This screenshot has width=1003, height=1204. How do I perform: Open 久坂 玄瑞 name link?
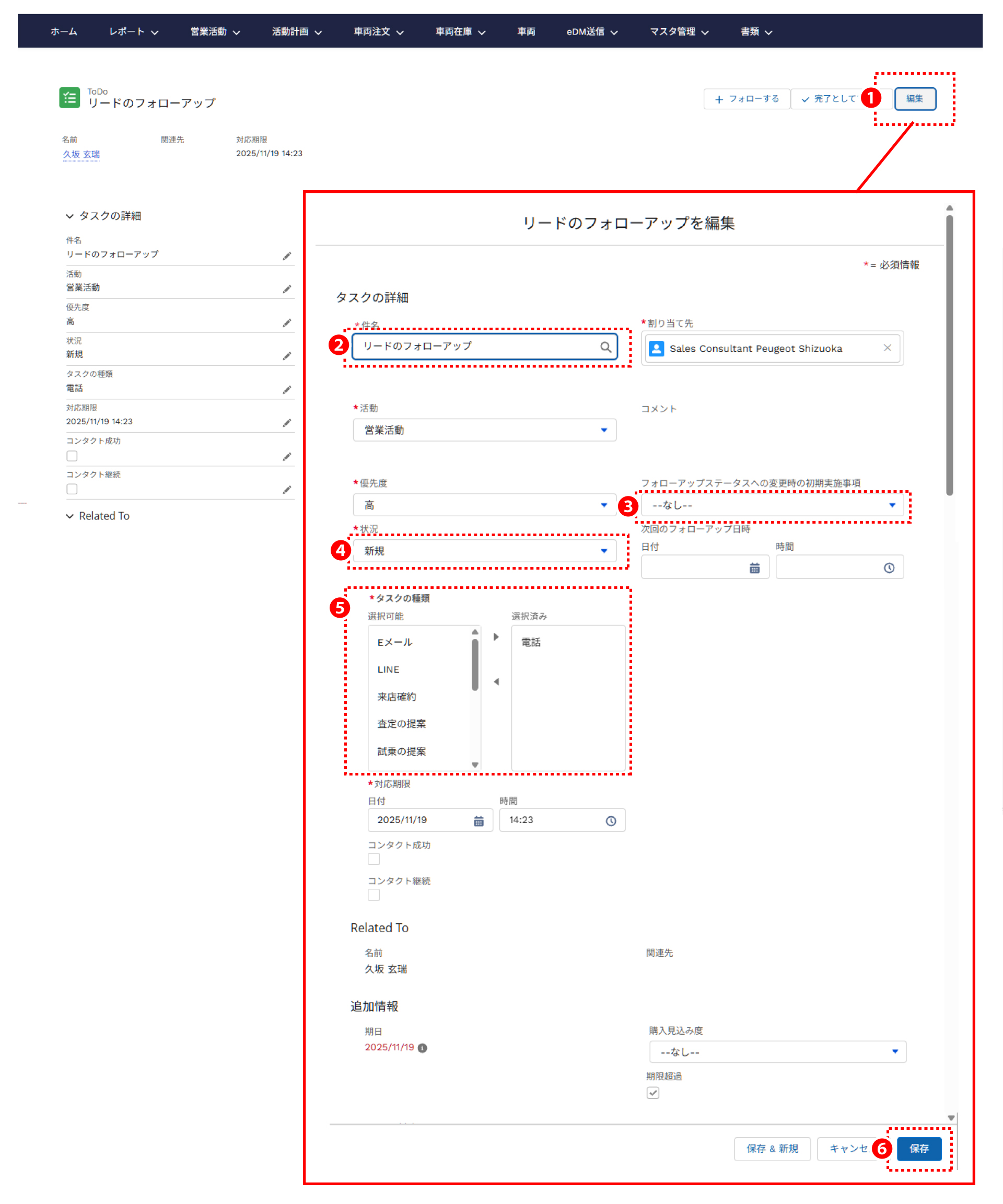(x=81, y=154)
